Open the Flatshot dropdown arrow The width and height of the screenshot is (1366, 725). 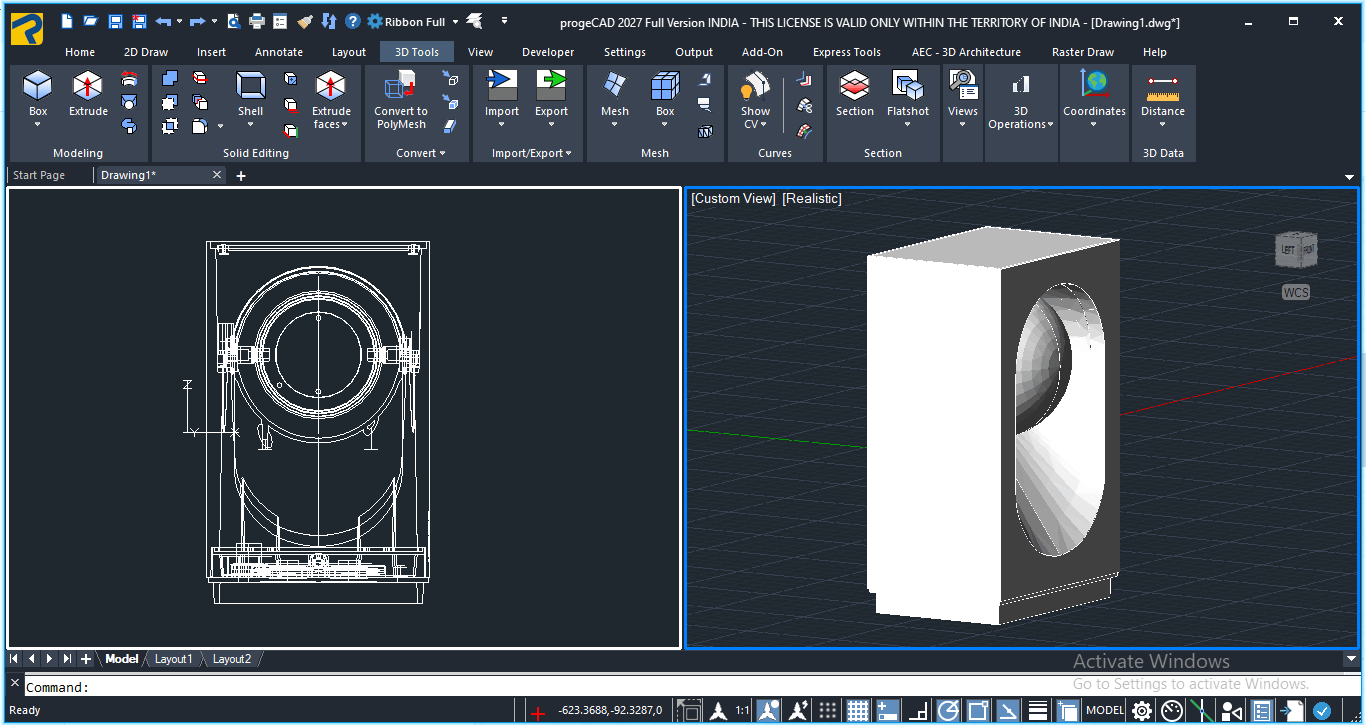click(908, 125)
